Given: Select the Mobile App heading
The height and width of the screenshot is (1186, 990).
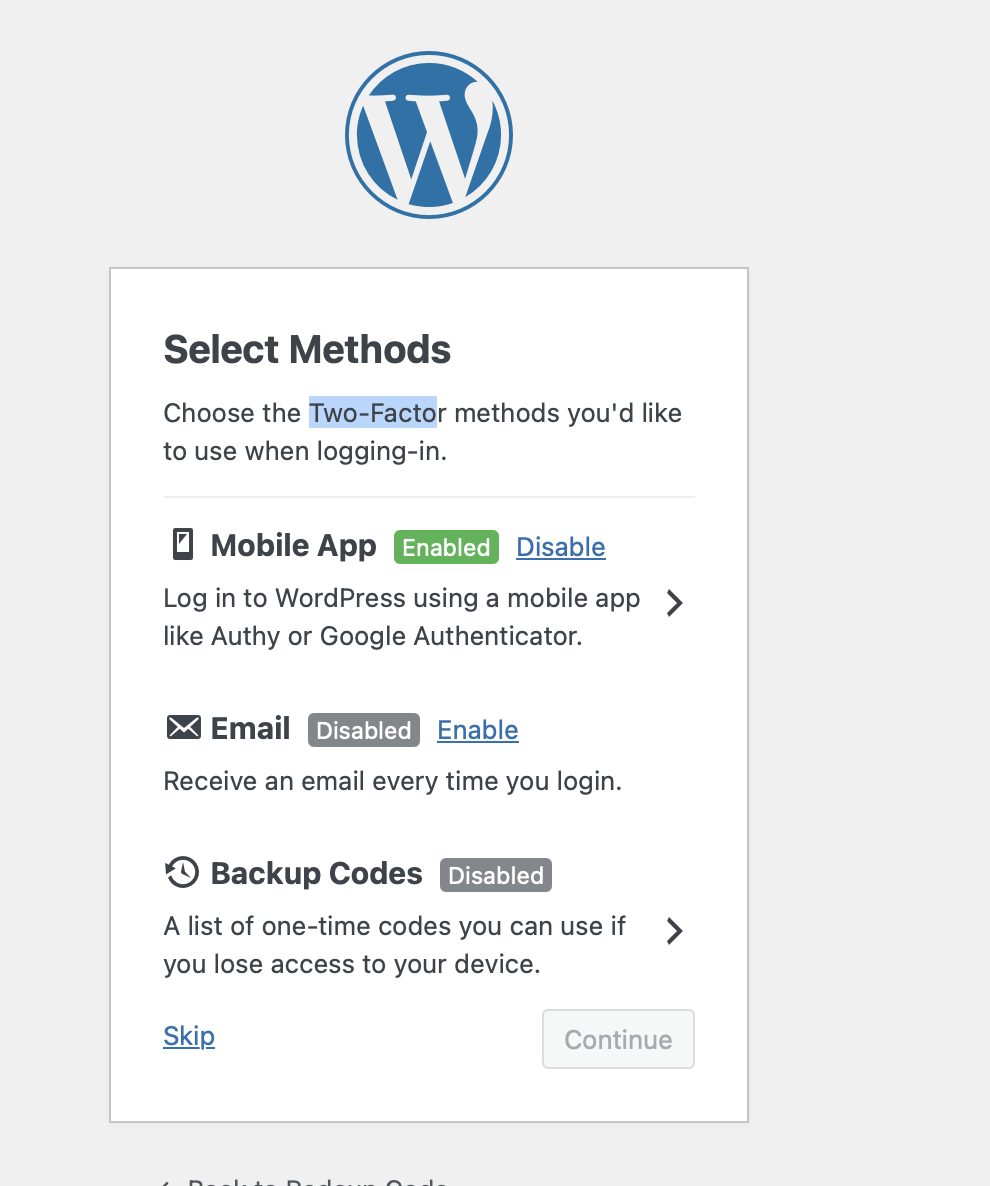Looking at the screenshot, I should coord(293,545).
